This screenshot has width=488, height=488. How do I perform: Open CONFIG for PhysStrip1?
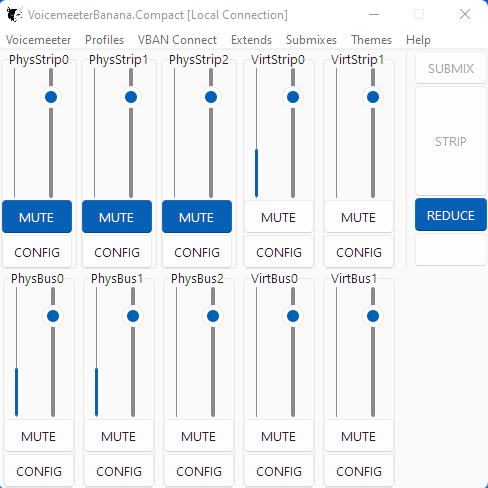click(117, 252)
